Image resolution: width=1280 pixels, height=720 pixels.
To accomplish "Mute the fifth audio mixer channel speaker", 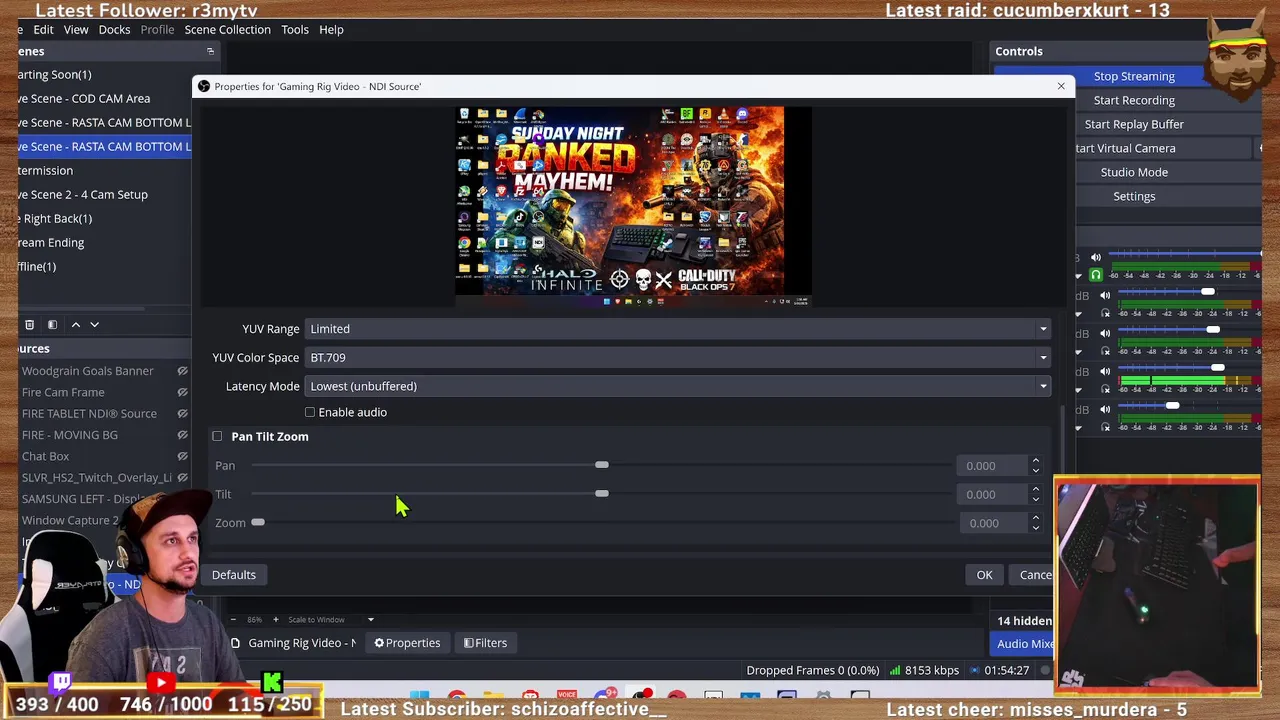I will click(x=1105, y=410).
